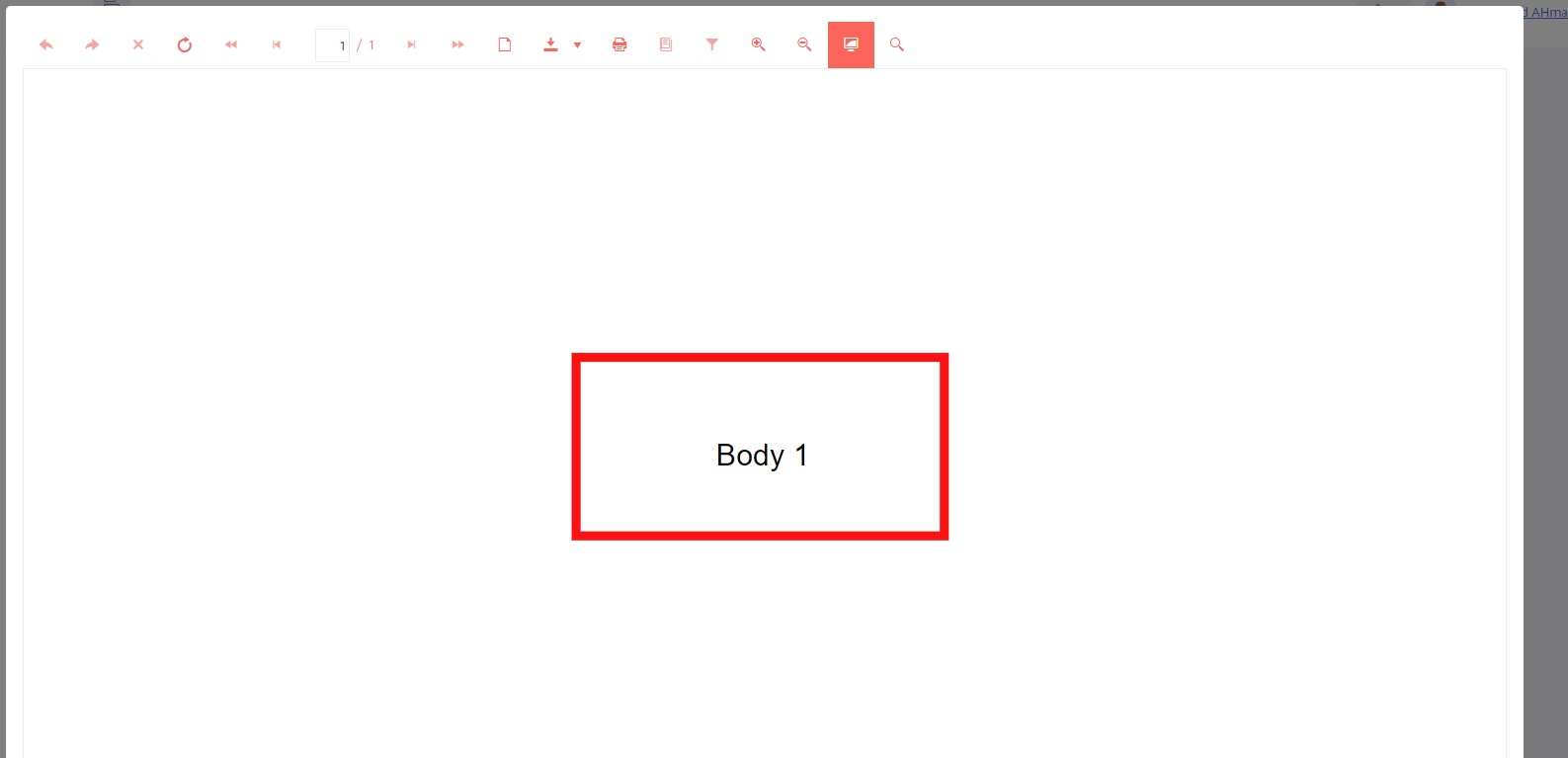Image resolution: width=1568 pixels, height=758 pixels.
Task: Go to the previous page
Action: pos(277,44)
